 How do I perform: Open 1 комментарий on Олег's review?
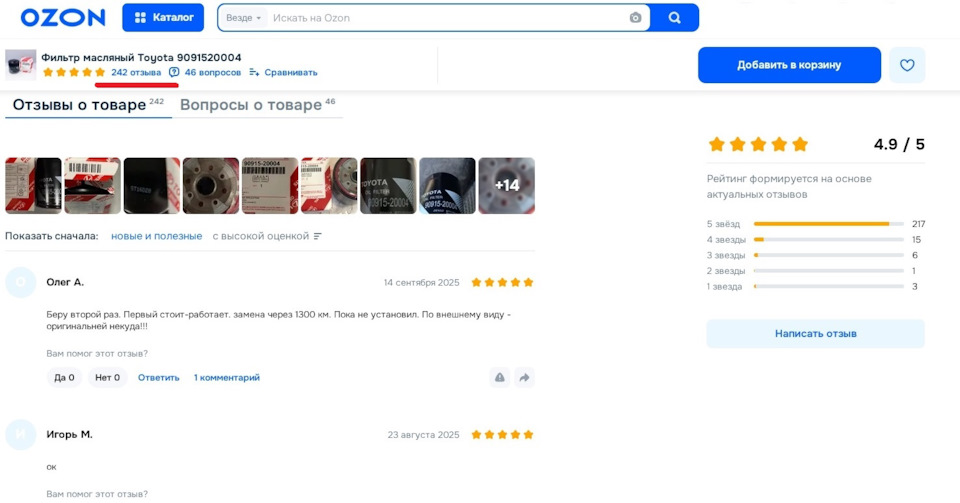[227, 378]
